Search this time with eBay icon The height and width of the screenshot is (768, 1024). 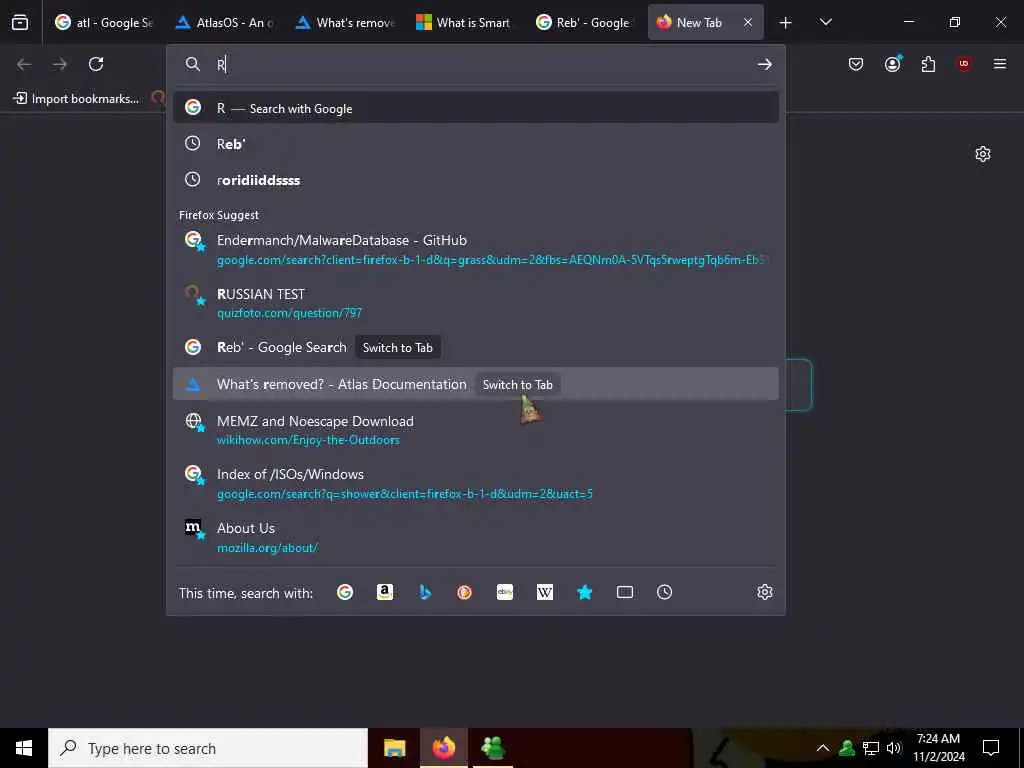pyautogui.click(x=505, y=592)
